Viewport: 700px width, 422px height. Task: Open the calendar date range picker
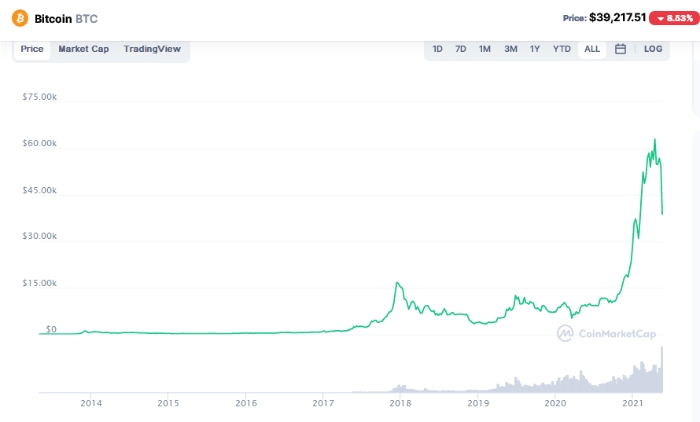(620, 49)
